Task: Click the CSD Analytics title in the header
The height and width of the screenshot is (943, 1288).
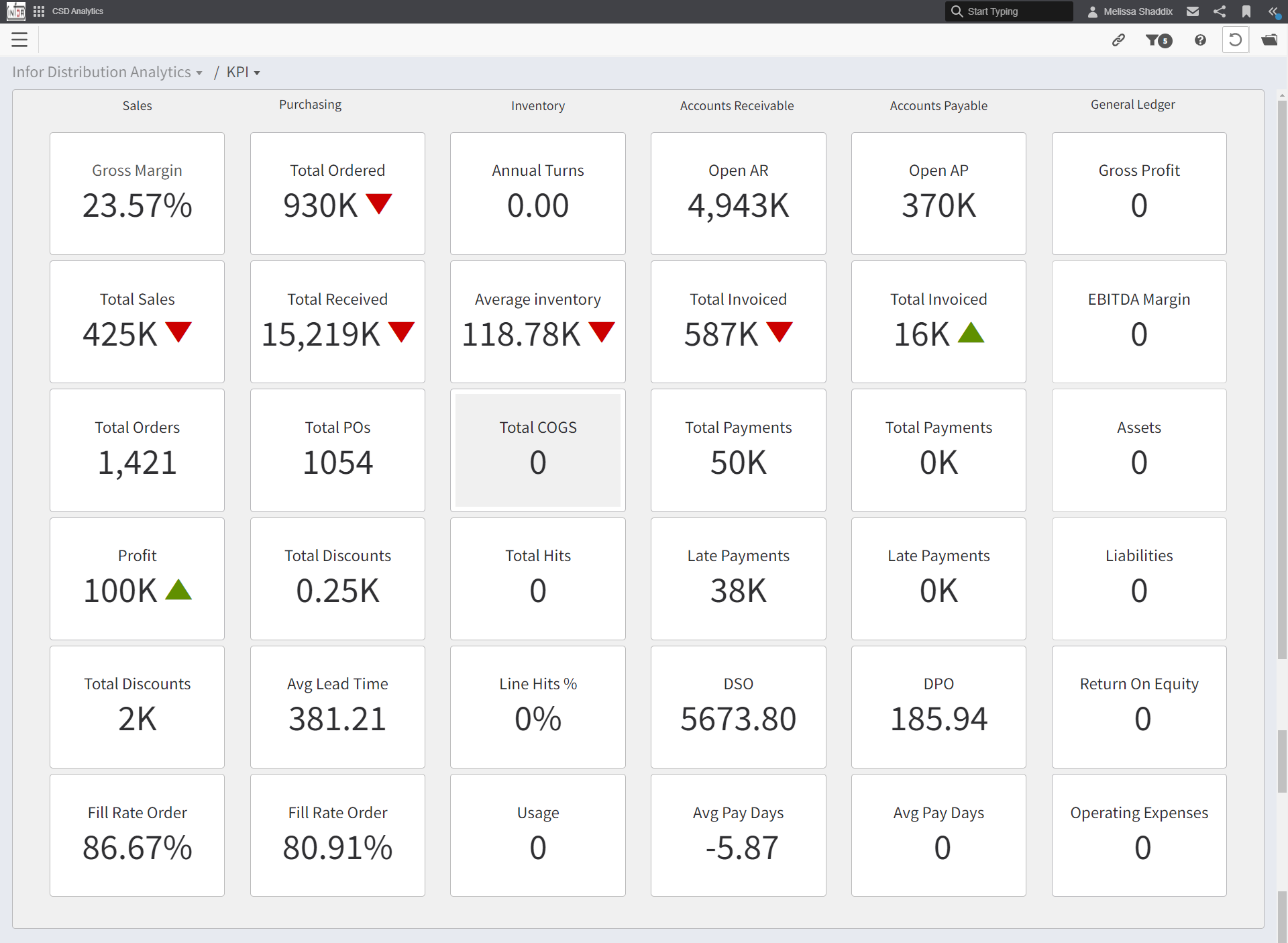Action: coord(76,11)
